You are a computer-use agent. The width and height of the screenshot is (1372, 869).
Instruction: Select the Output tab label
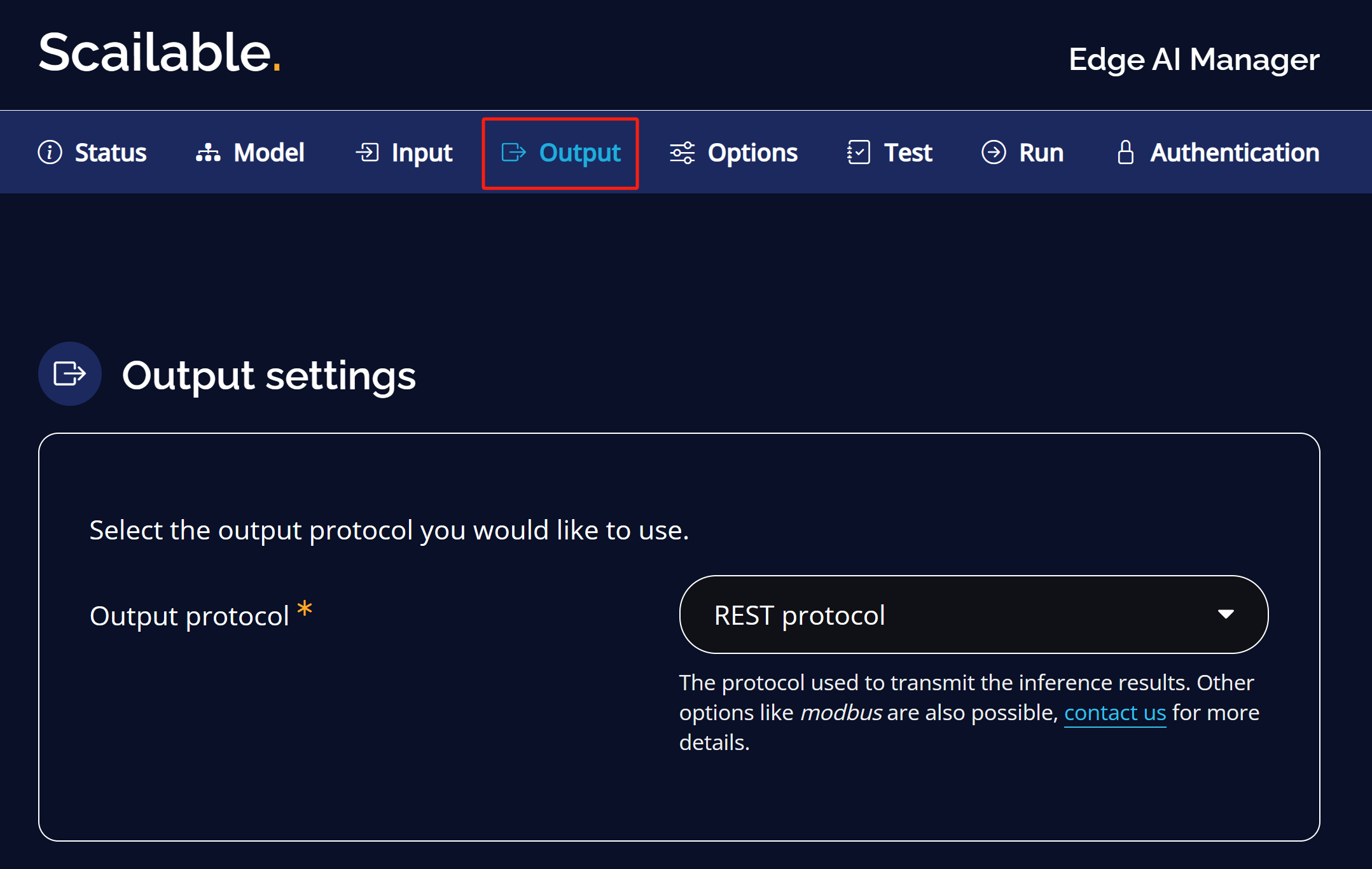pos(579,153)
